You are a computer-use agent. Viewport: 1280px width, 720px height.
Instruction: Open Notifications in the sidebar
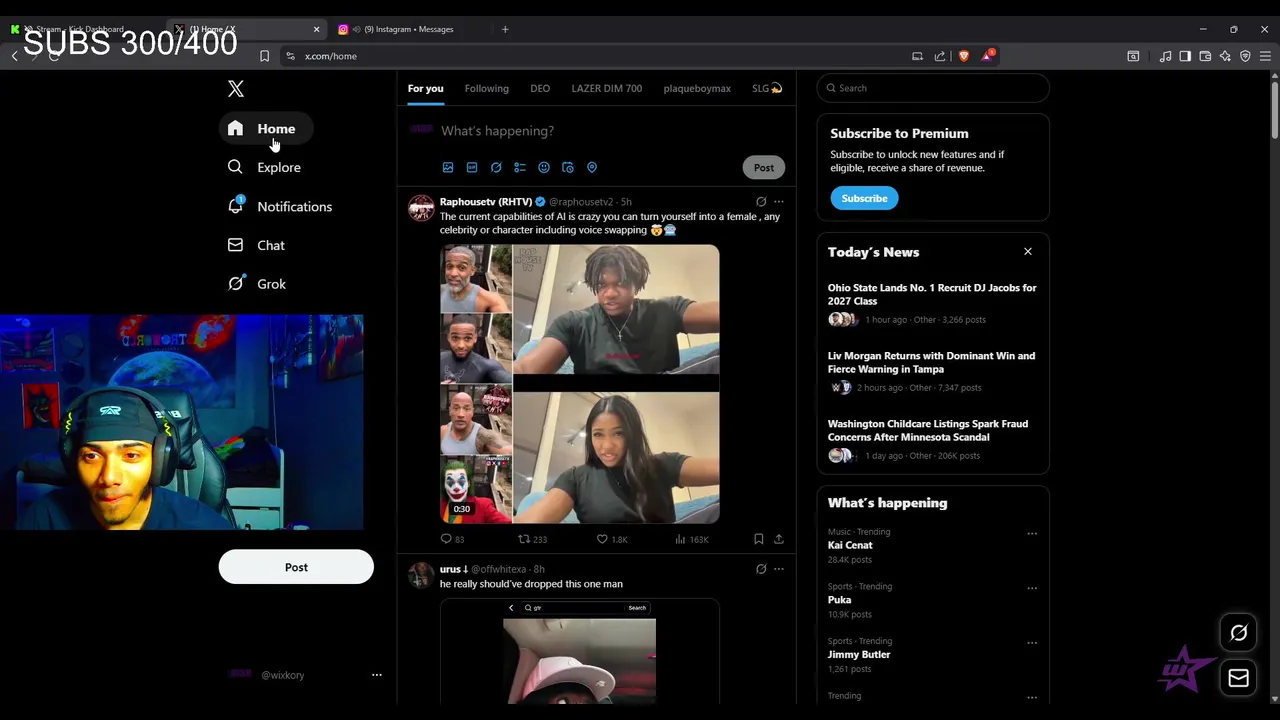280,206
